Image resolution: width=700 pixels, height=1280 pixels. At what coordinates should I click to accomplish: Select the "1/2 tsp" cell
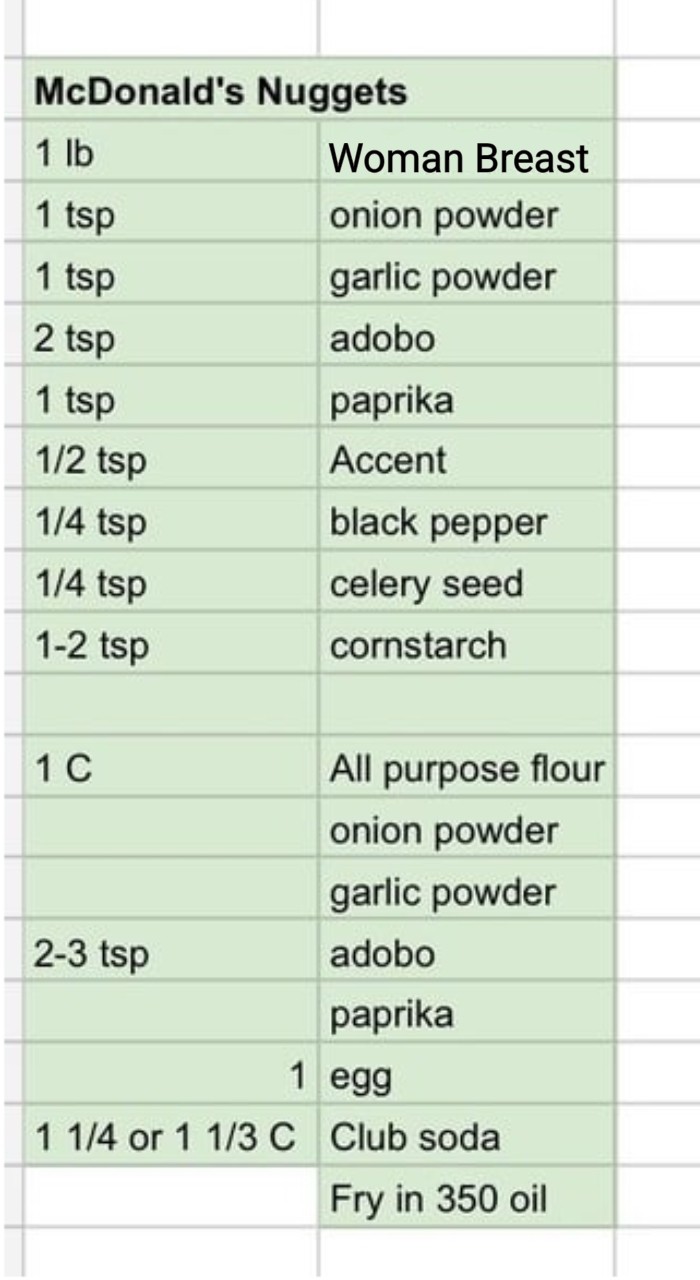[170, 461]
